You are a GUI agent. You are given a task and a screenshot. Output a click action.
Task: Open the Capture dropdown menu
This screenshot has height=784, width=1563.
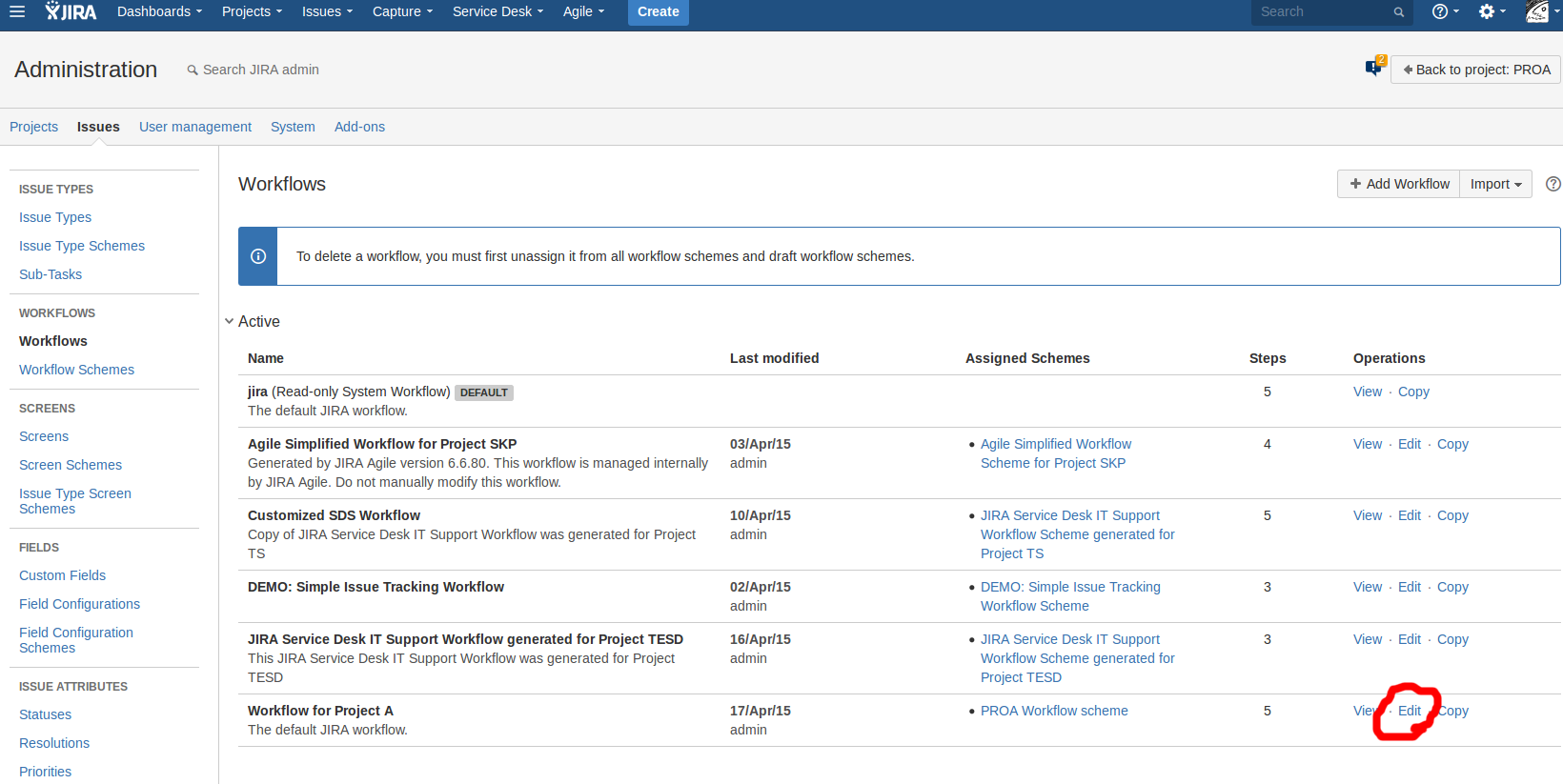(x=402, y=11)
